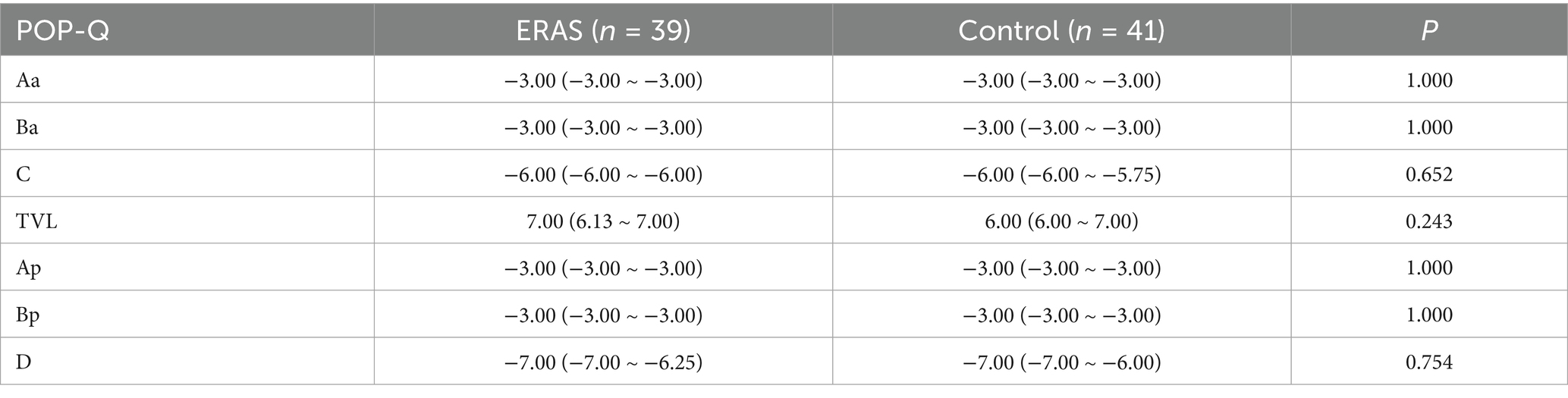Click Control value −6.00 (−6.00 ~ −5.75)
Image resolution: width=1568 pixels, height=398 pixels.
pyautogui.click(x=1061, y=174)
